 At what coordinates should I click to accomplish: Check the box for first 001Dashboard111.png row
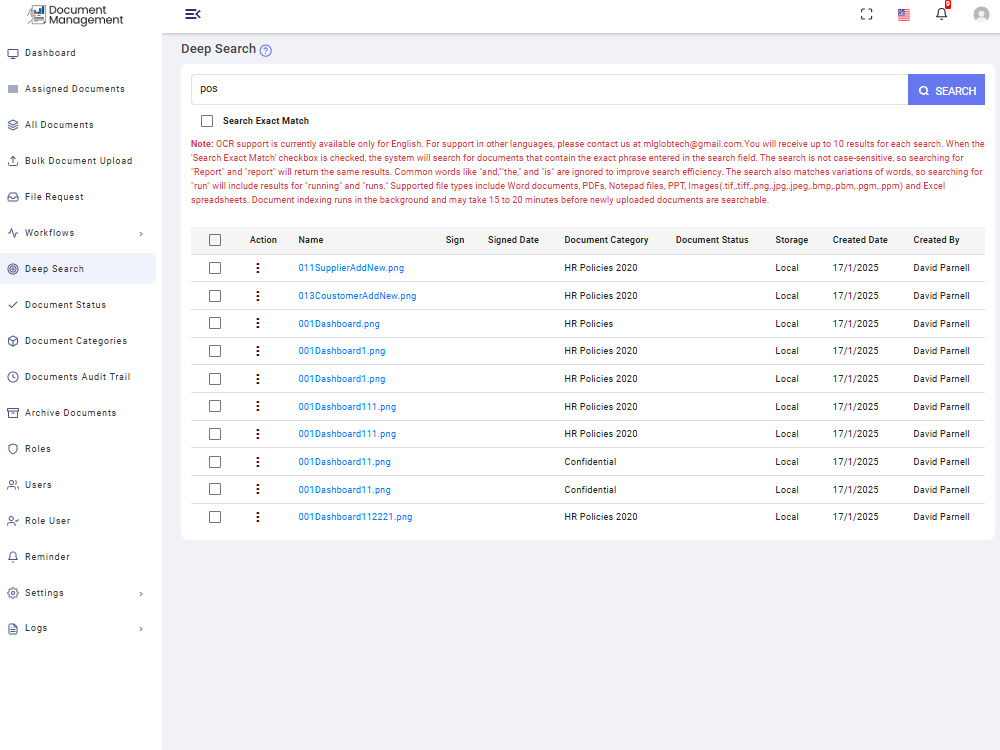[x=215, y=406]
